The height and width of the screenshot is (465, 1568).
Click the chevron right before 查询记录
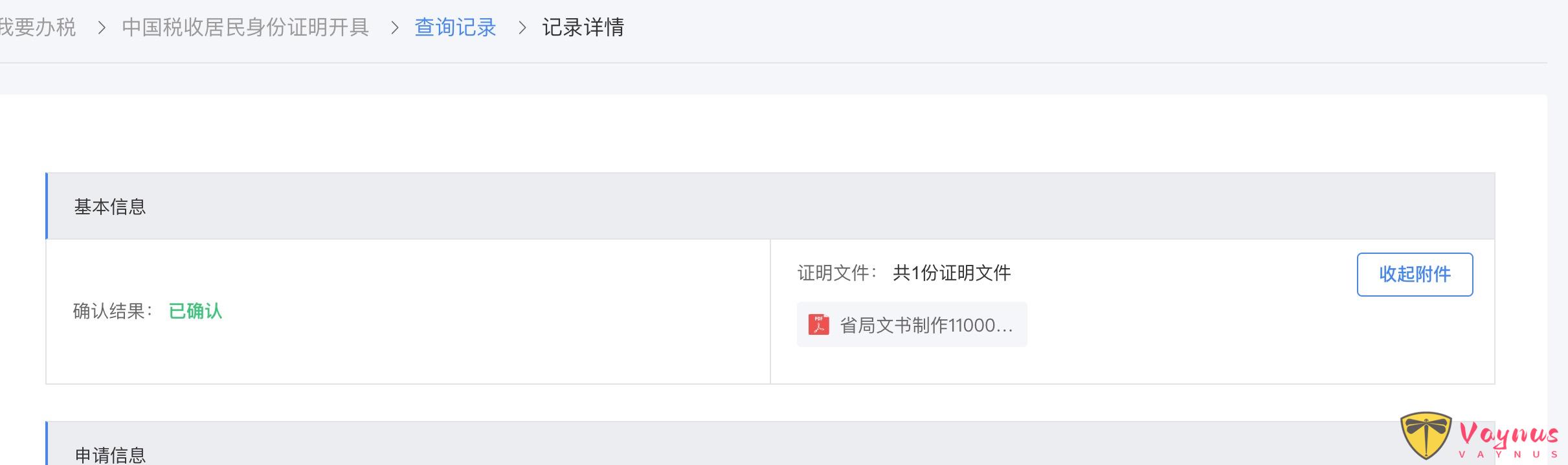point(394,28)
